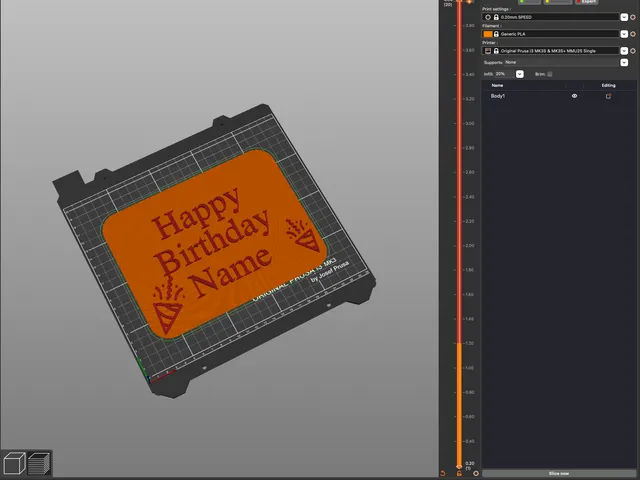
Task: Click the lower layer slider thumb at 0.20
Action: pyautogui.click(x=459, y=466)
